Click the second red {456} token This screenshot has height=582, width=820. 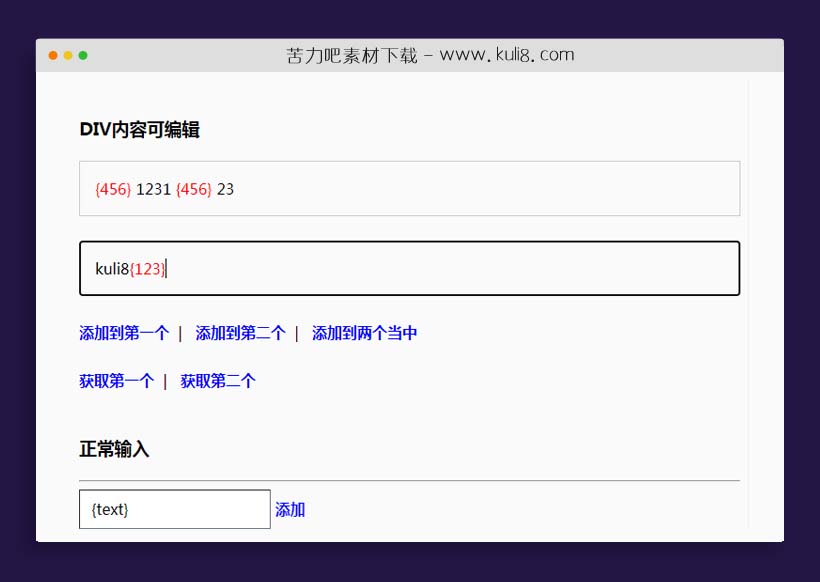[193, 189]
